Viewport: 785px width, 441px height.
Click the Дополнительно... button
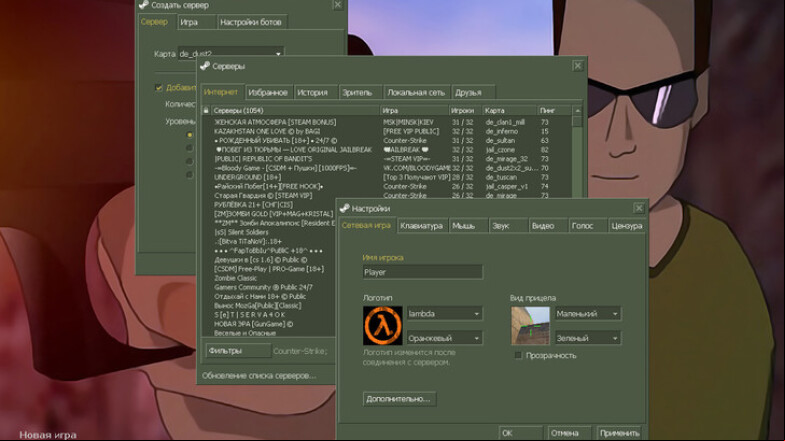click(x=399, y=399)
